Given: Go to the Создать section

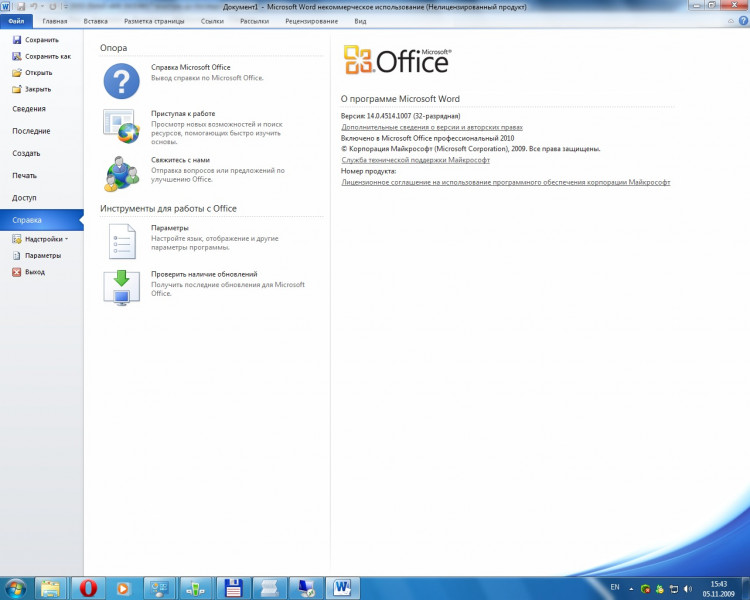Looking at the screenshot, I should 26,154.
